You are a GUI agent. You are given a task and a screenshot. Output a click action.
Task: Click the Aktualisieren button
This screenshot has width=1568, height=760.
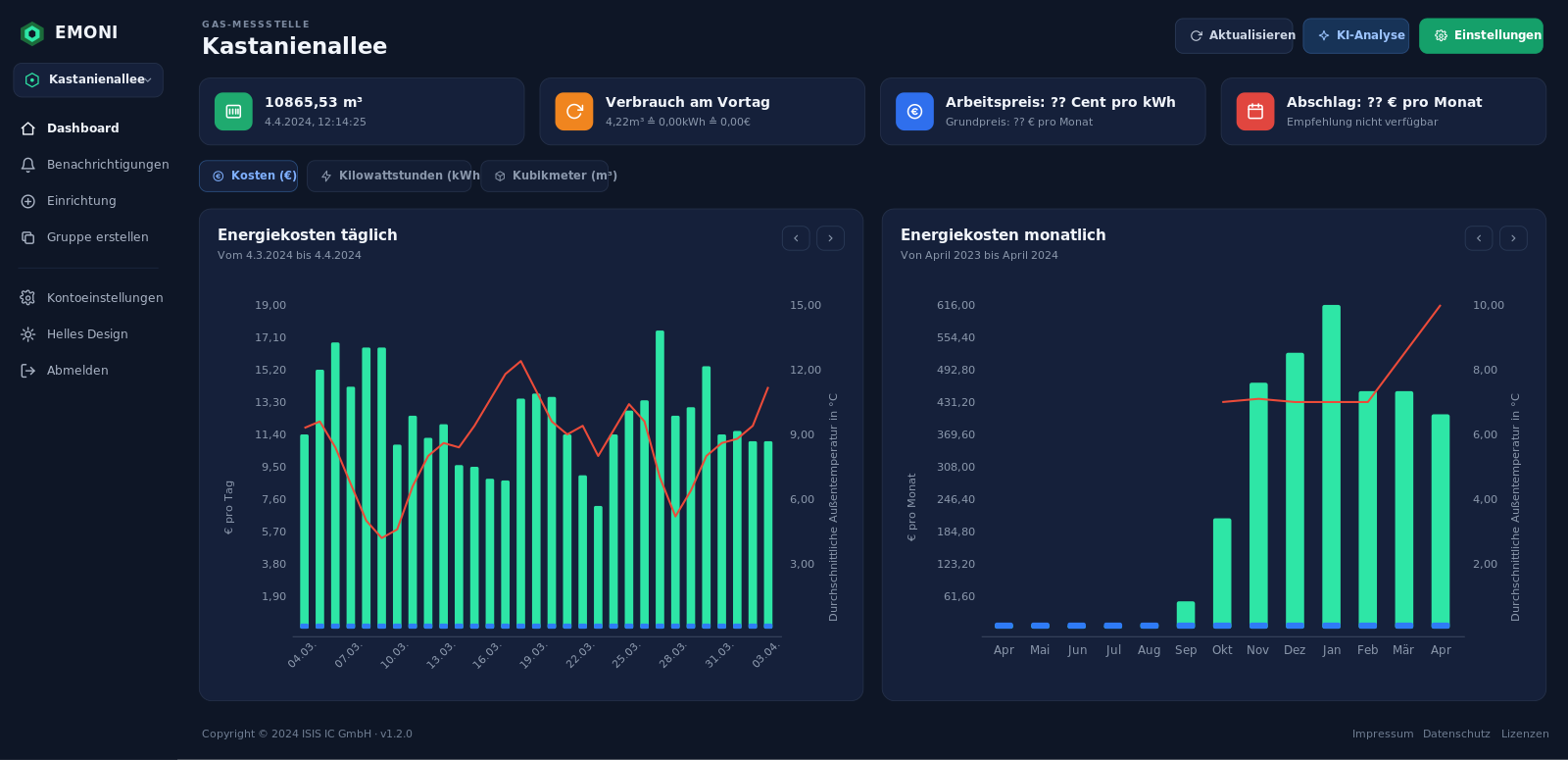coord(1234,36)
